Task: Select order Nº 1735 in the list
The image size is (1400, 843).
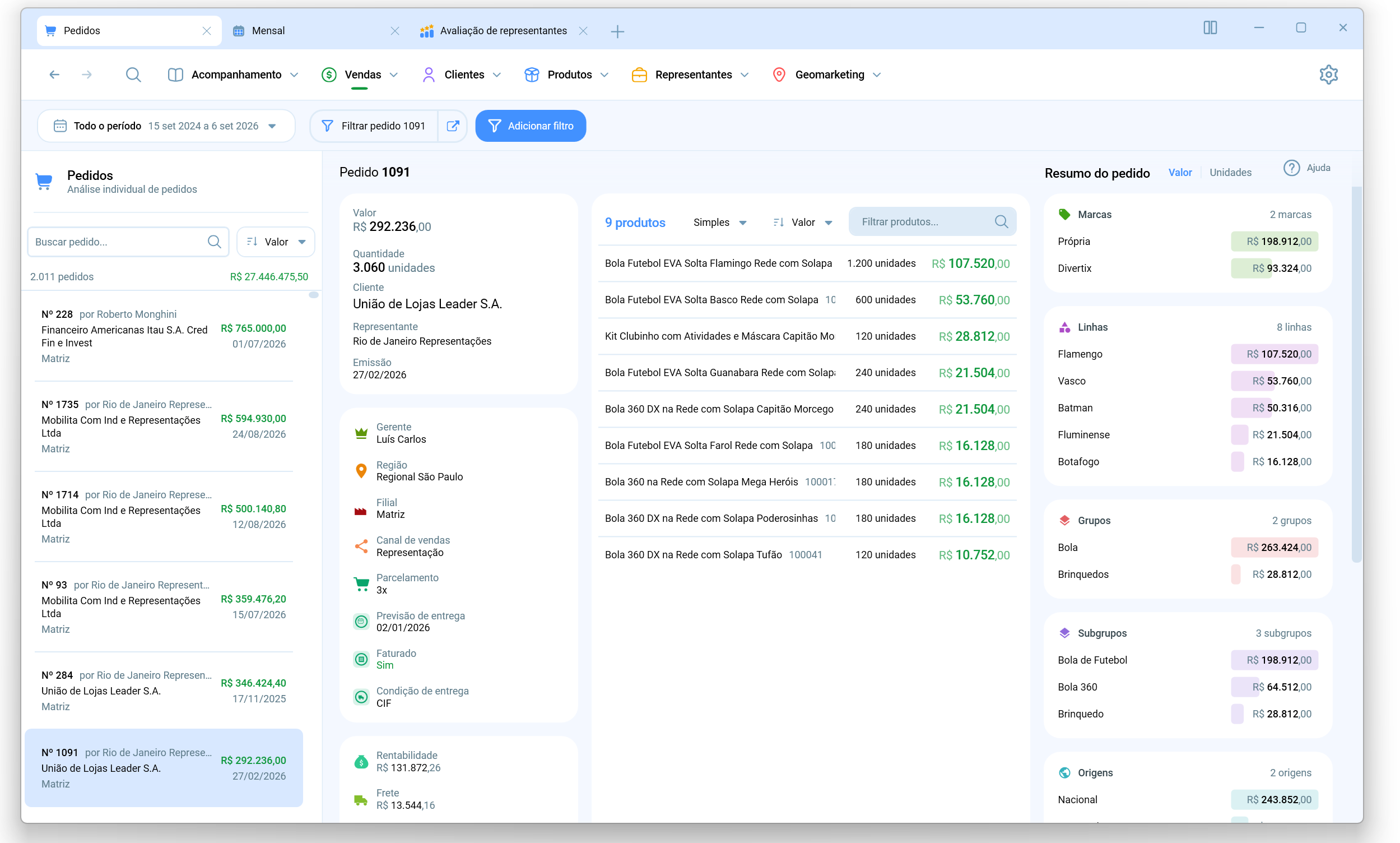Action: (x=164, y=426)
